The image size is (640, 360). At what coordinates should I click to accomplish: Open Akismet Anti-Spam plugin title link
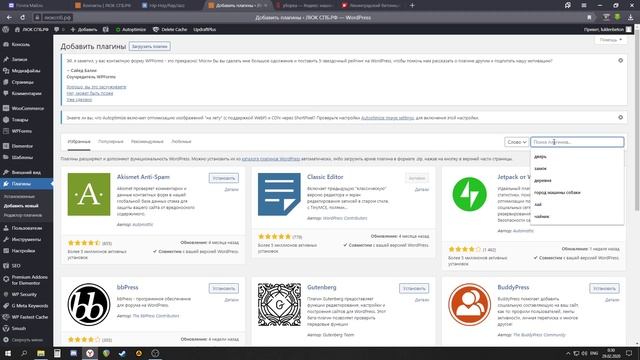(143, 177)
